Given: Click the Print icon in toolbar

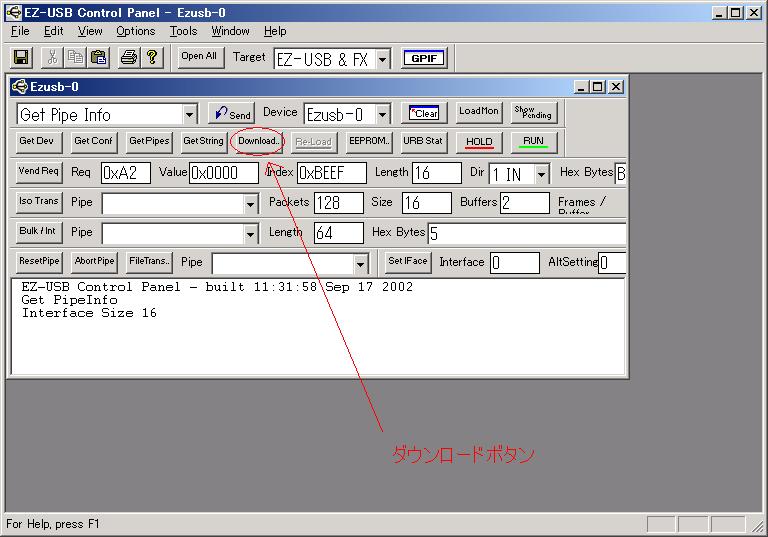Looking at the screenshot, I should (x=129, y=58).
